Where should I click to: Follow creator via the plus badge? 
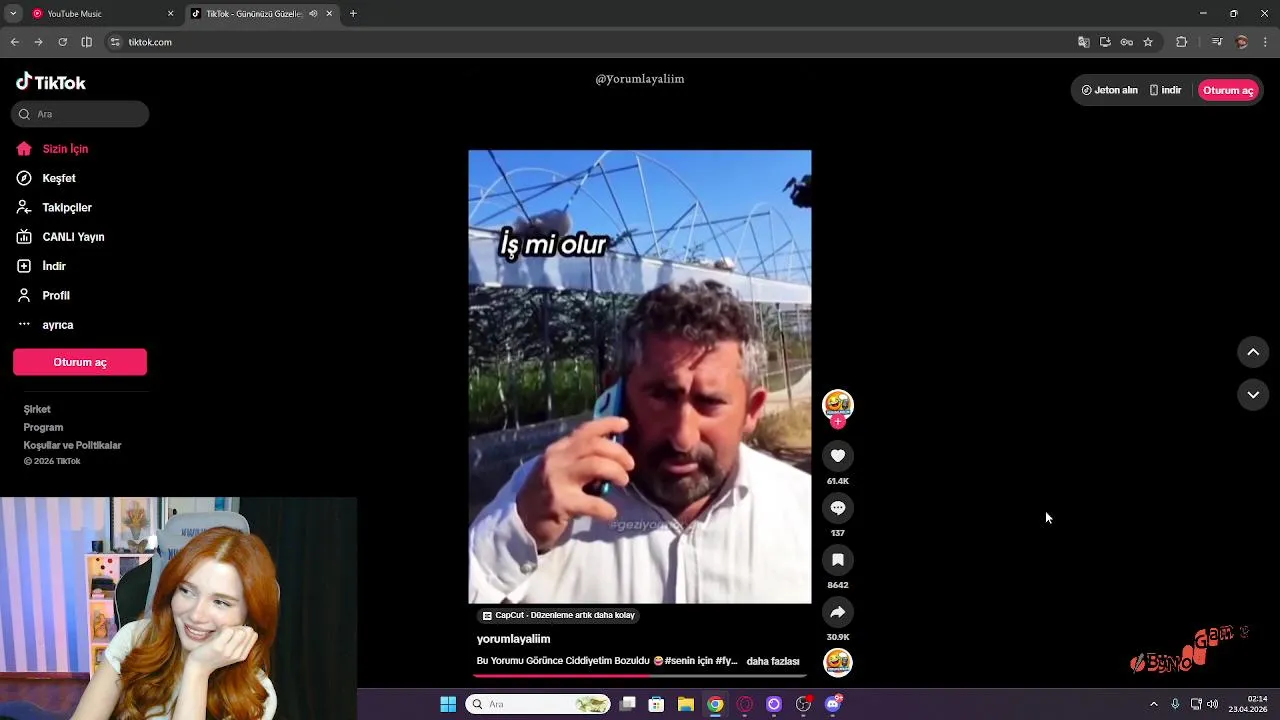[x=838, y=422]
